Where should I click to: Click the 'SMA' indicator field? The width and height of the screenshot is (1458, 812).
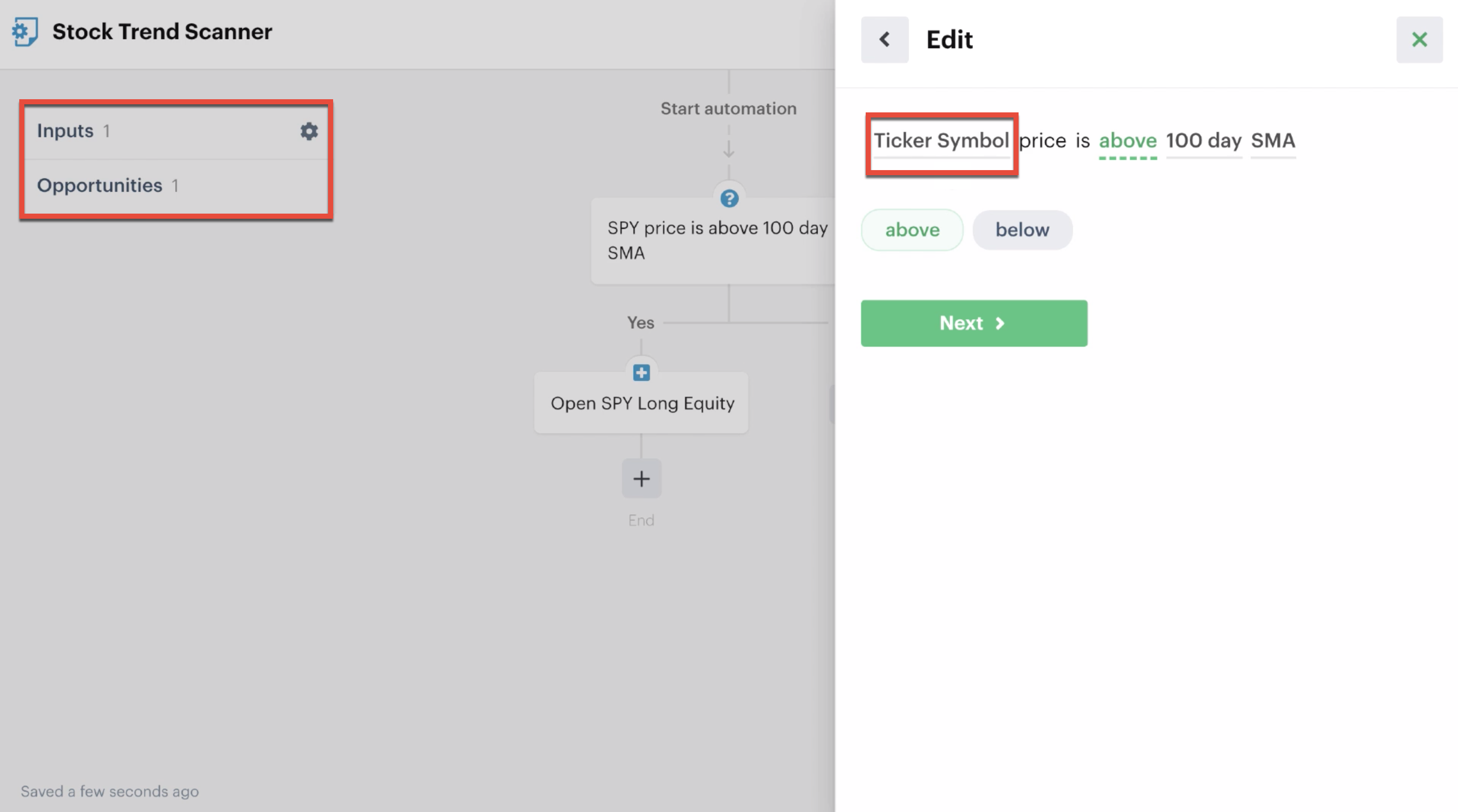[1272, 141]
